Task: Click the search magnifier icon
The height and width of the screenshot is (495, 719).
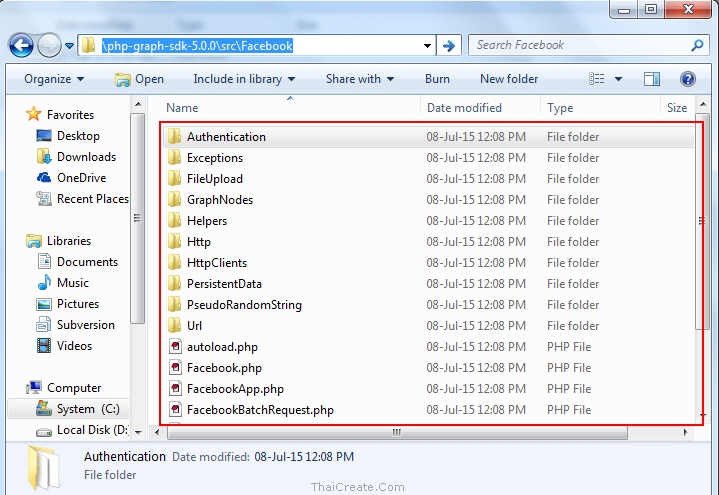Action: [697, 45]
